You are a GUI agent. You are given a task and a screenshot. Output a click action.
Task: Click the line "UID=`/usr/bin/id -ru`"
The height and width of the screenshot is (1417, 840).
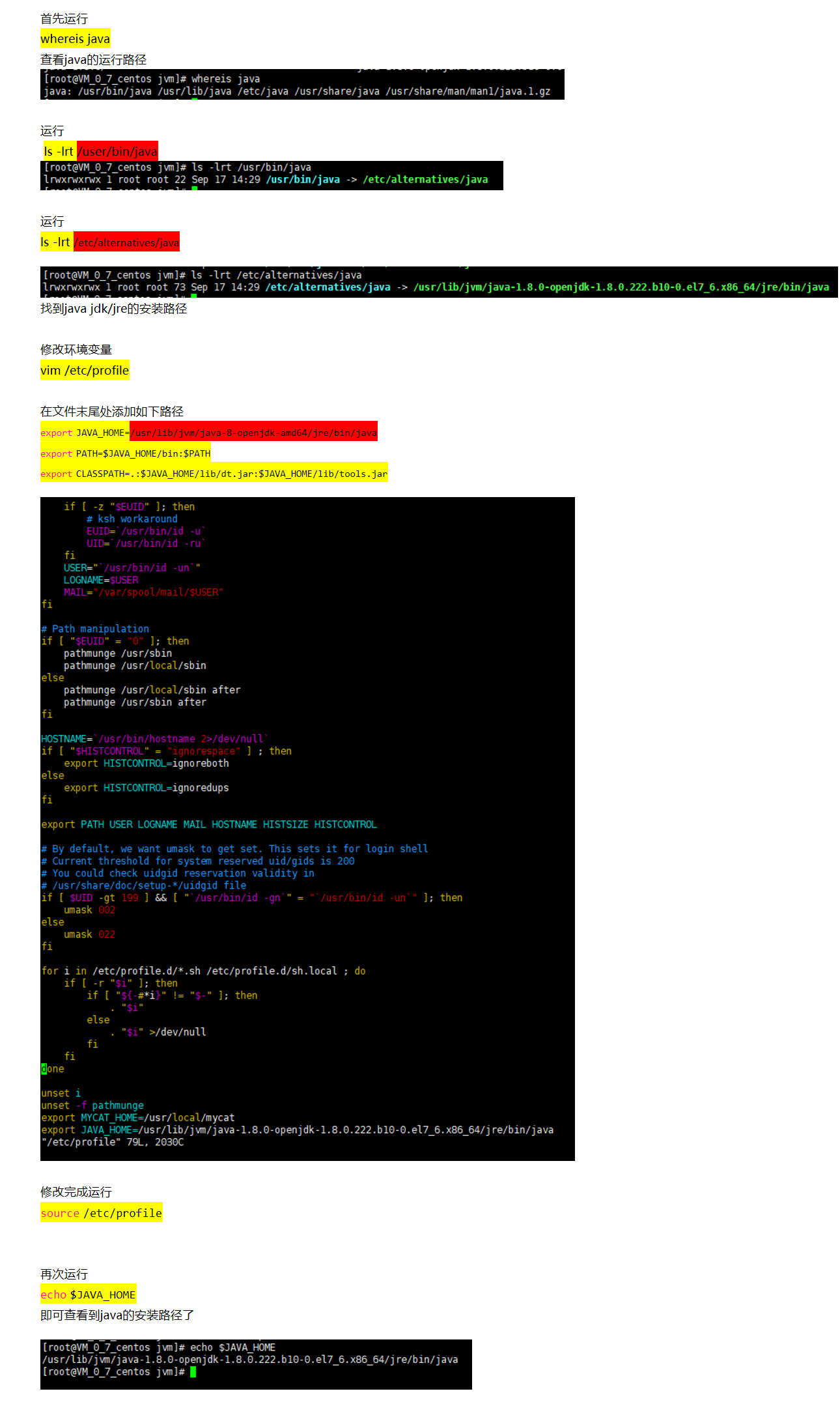pyautogui.click(x=146, y=543)
